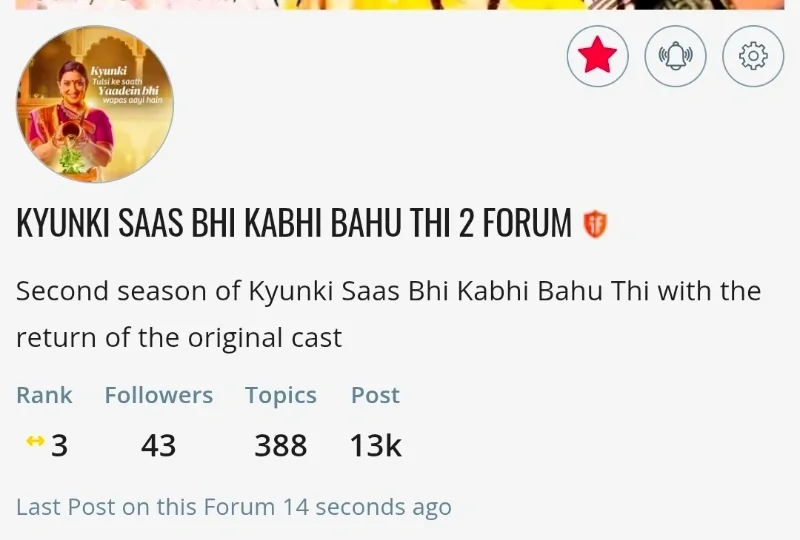Click the banner image strip at top
This screenshot has width=800, height=540.
click(x=400, y=4)
